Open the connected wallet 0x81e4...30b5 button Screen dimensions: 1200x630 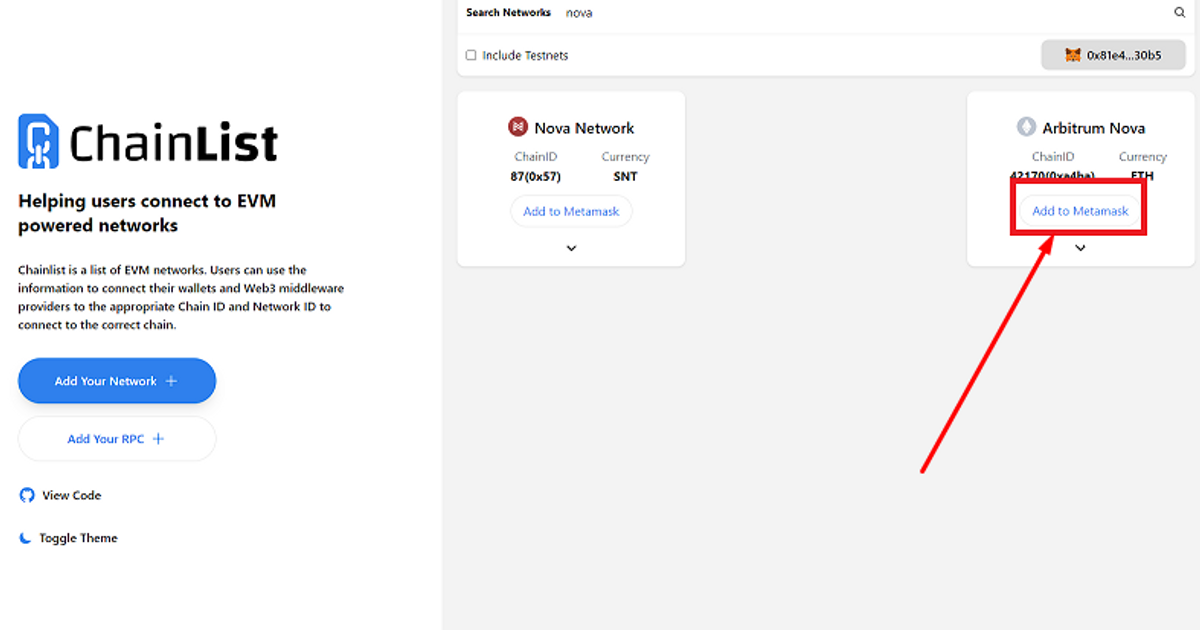(1113, 56)
